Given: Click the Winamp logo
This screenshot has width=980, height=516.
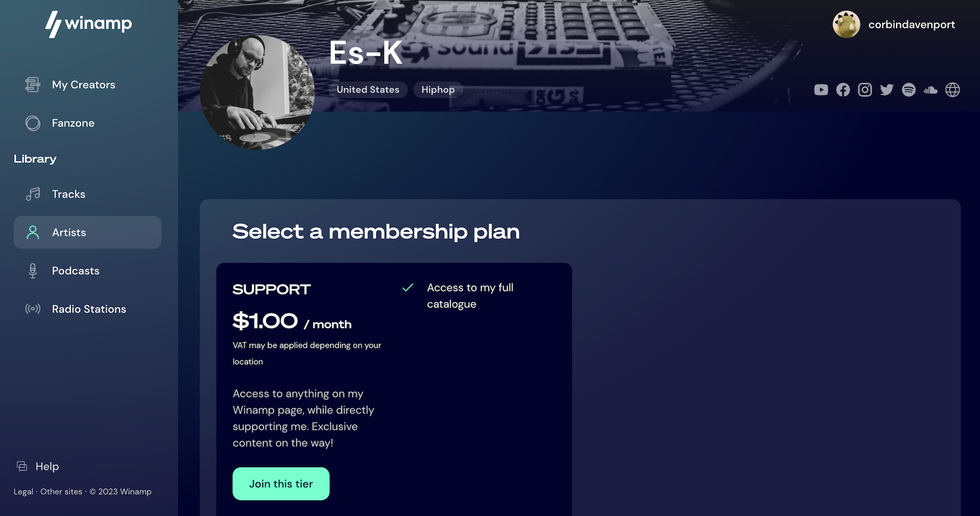Looking at the screenshot, I should [88, 24].
